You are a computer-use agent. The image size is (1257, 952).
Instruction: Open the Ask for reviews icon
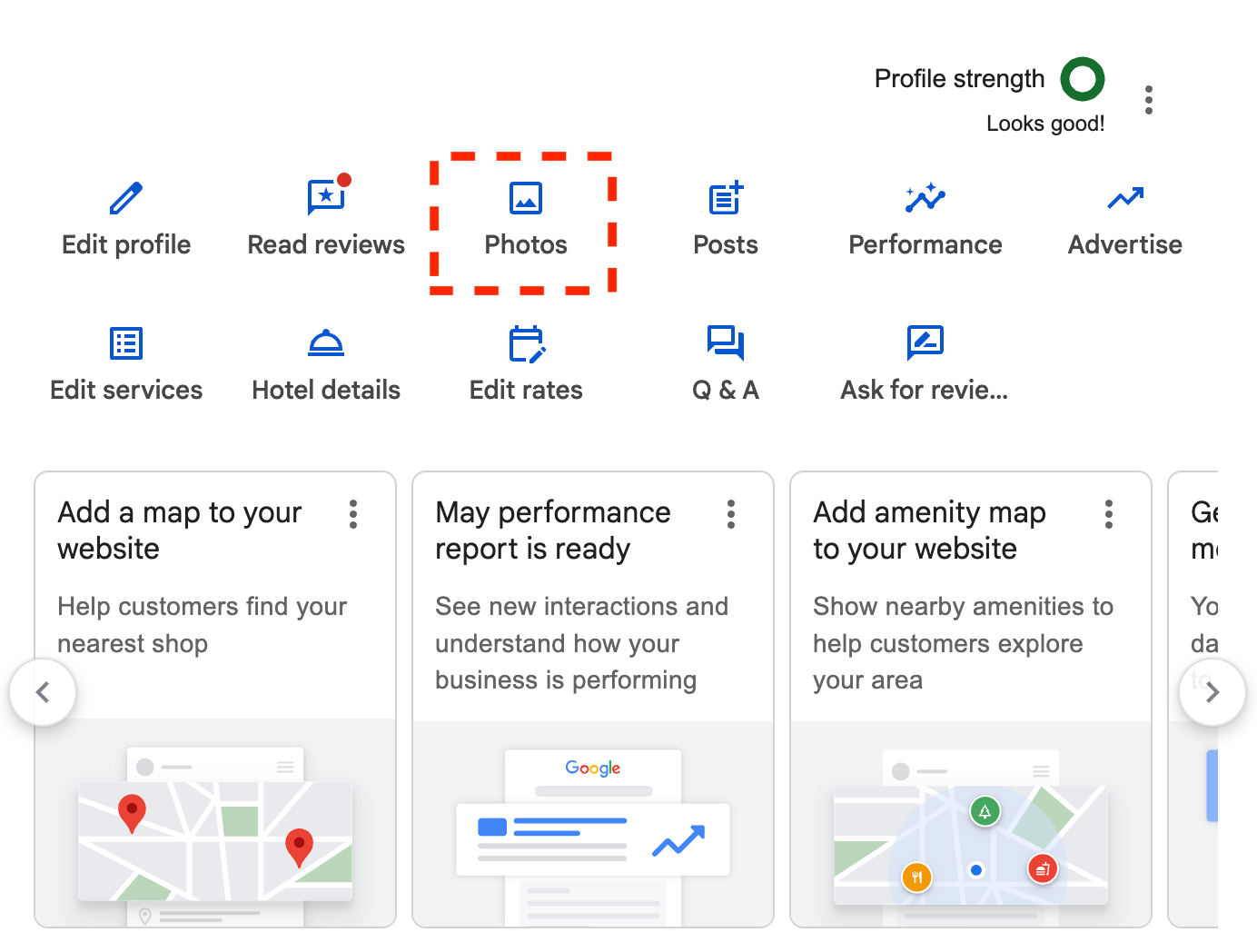[925, 342]
